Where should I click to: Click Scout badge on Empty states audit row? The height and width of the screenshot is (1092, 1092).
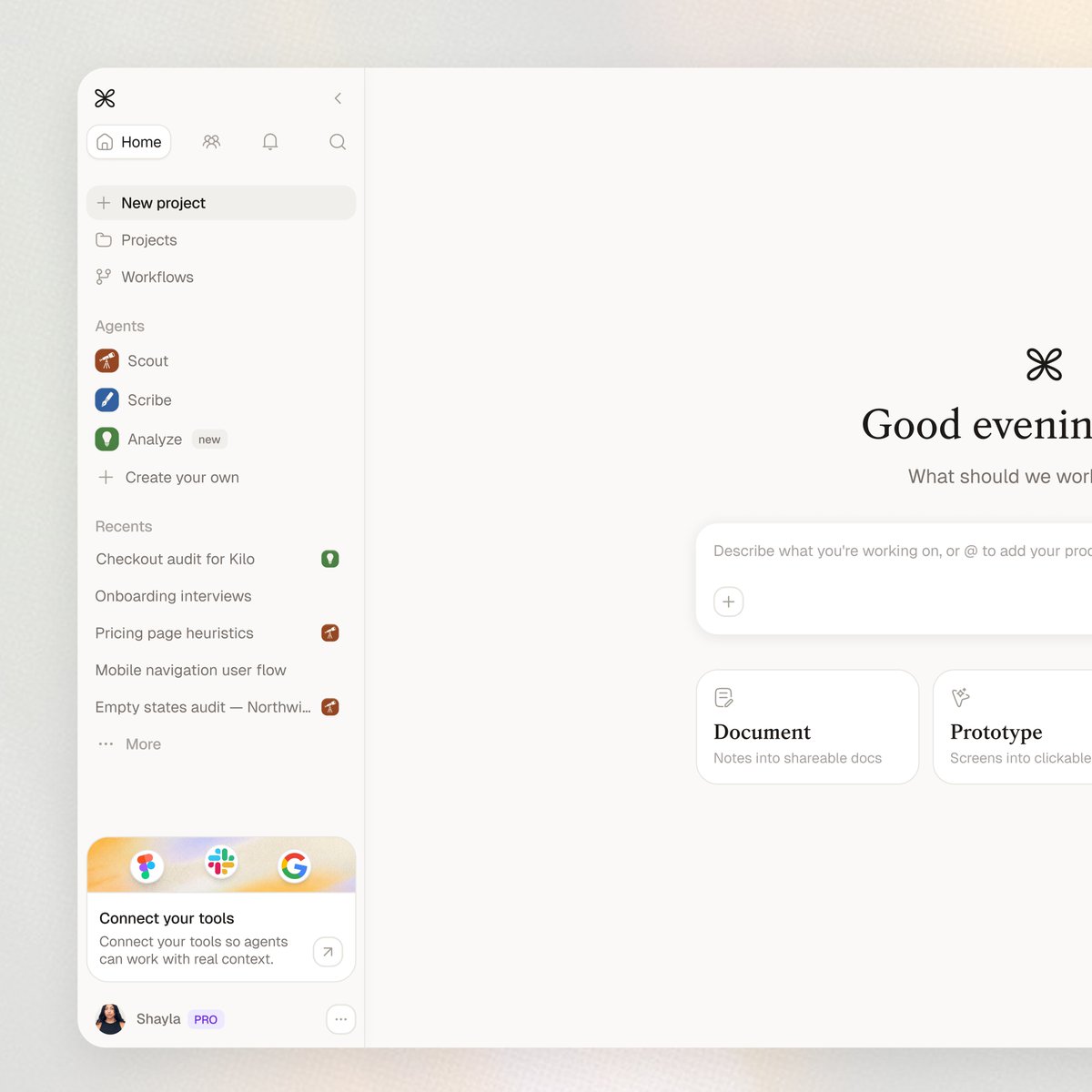[330, 707]
